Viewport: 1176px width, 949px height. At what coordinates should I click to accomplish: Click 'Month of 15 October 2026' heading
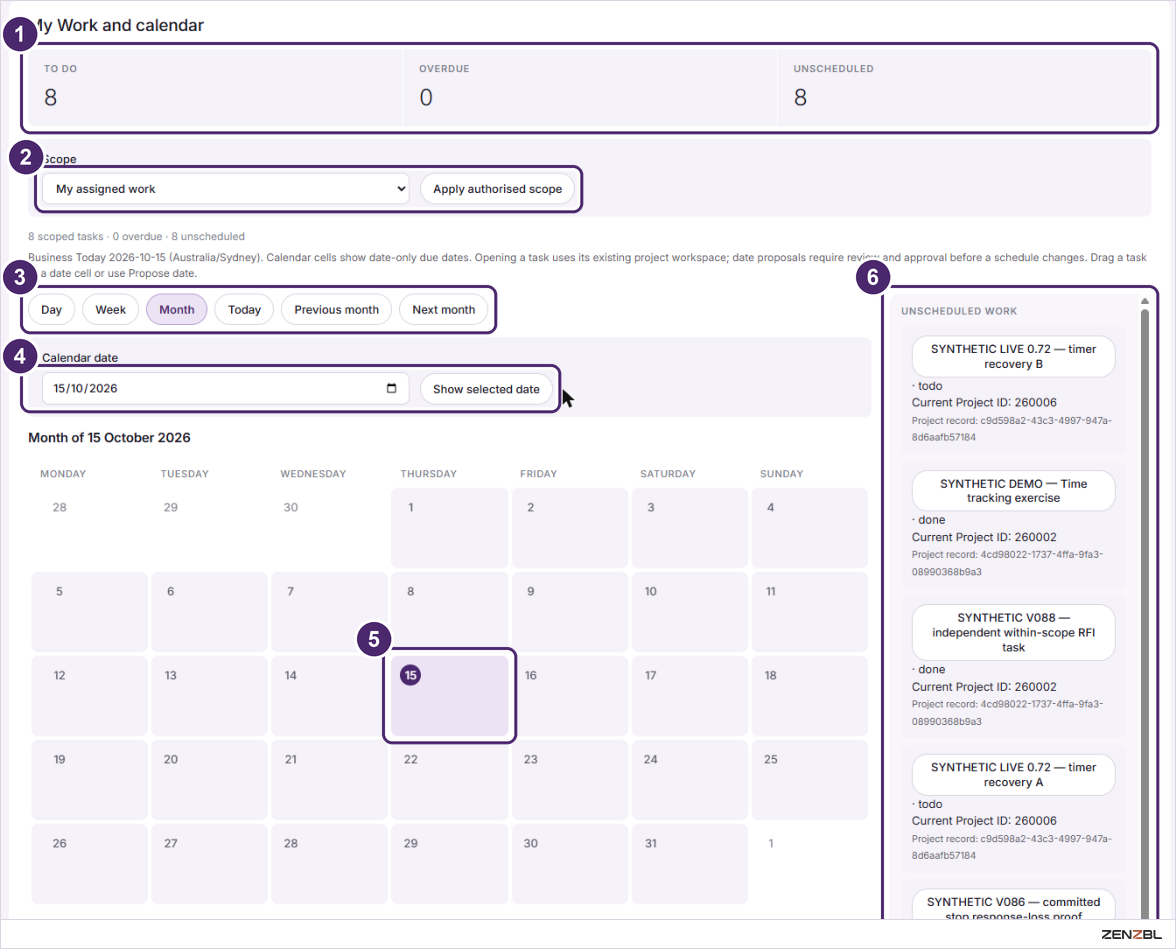(x=110, y=437)
